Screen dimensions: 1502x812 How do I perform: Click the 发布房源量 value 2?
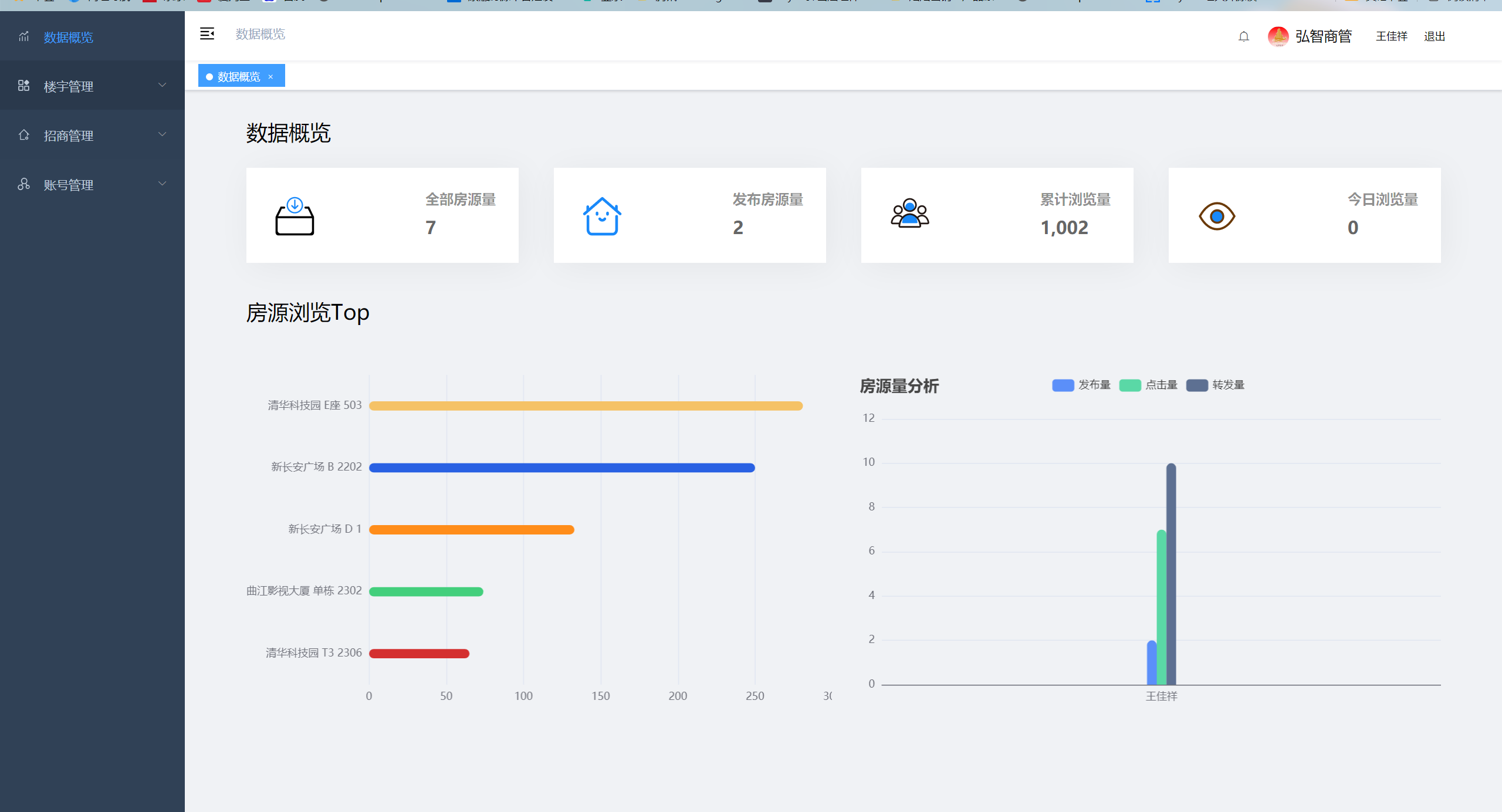coord(738,227)
